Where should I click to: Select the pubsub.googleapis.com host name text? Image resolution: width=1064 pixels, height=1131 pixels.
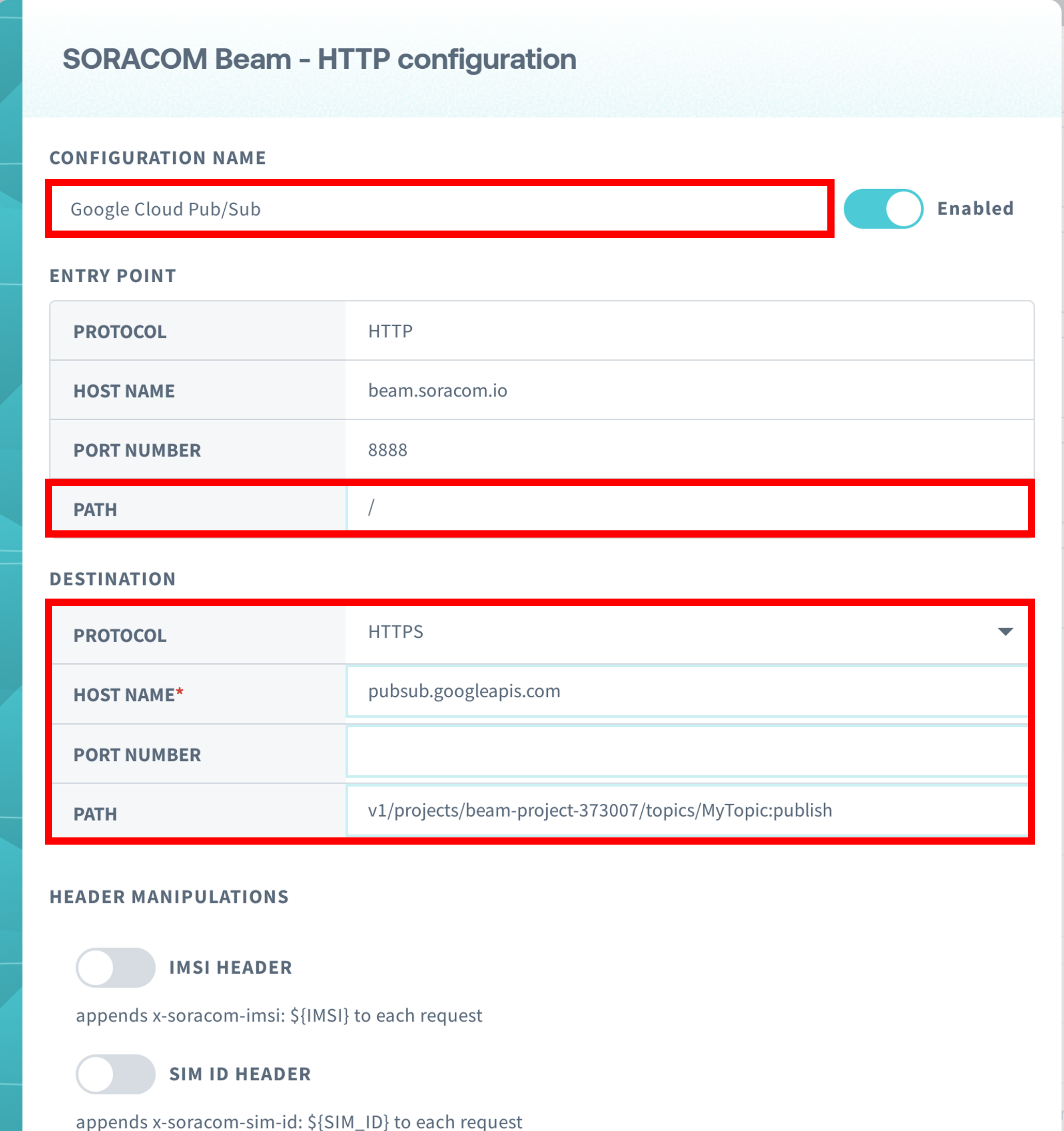tap(464, 691)
